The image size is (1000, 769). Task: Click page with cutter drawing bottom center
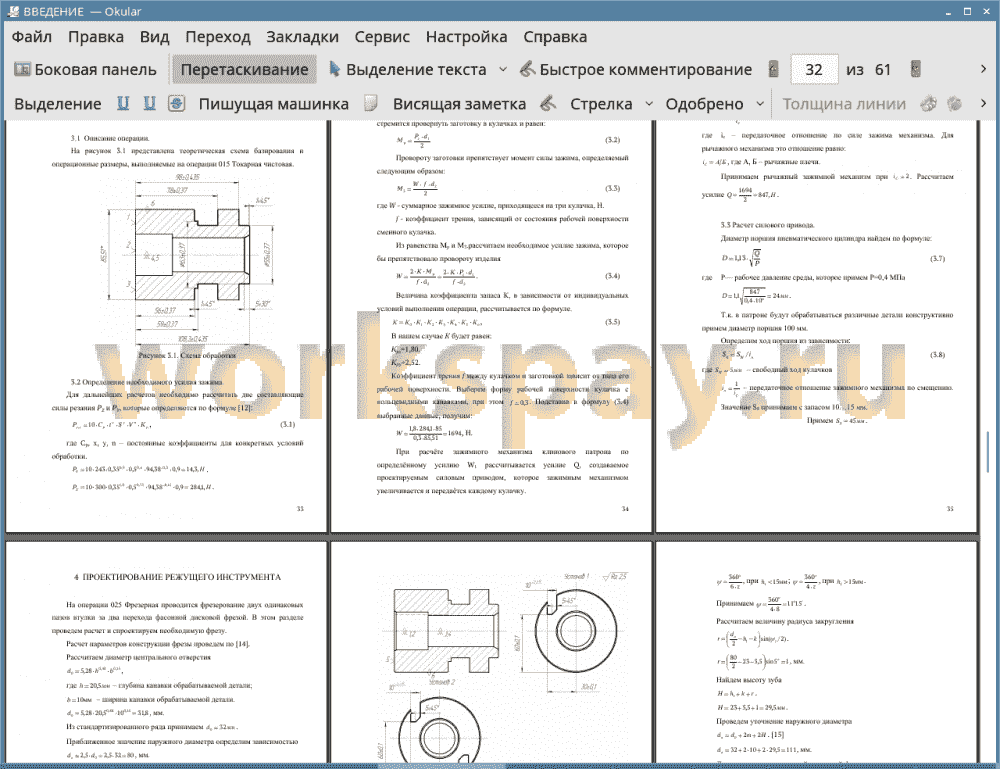(491, 652)
